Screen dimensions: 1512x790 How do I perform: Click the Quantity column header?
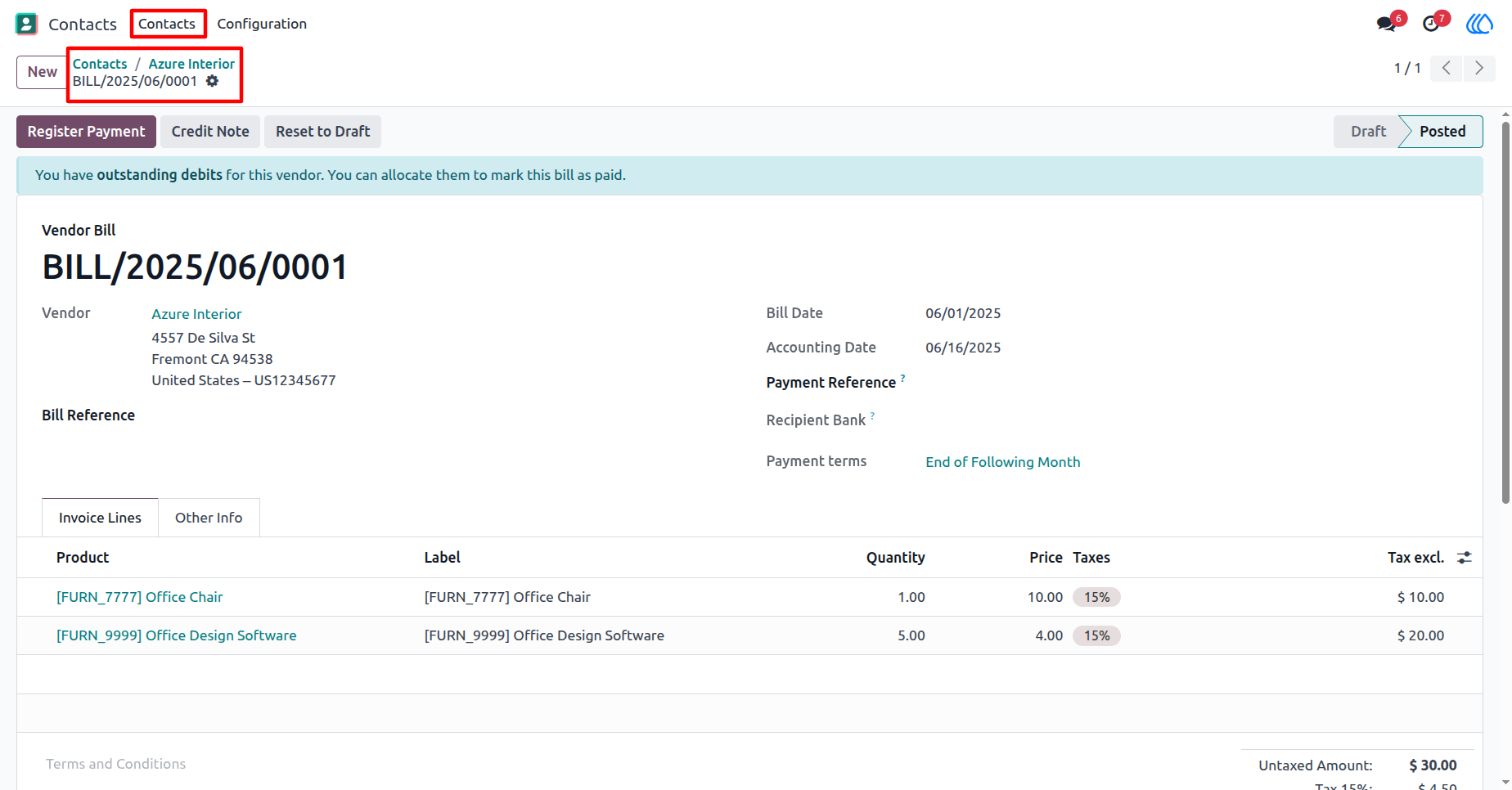pyautogui.click(x=895, y=557)
